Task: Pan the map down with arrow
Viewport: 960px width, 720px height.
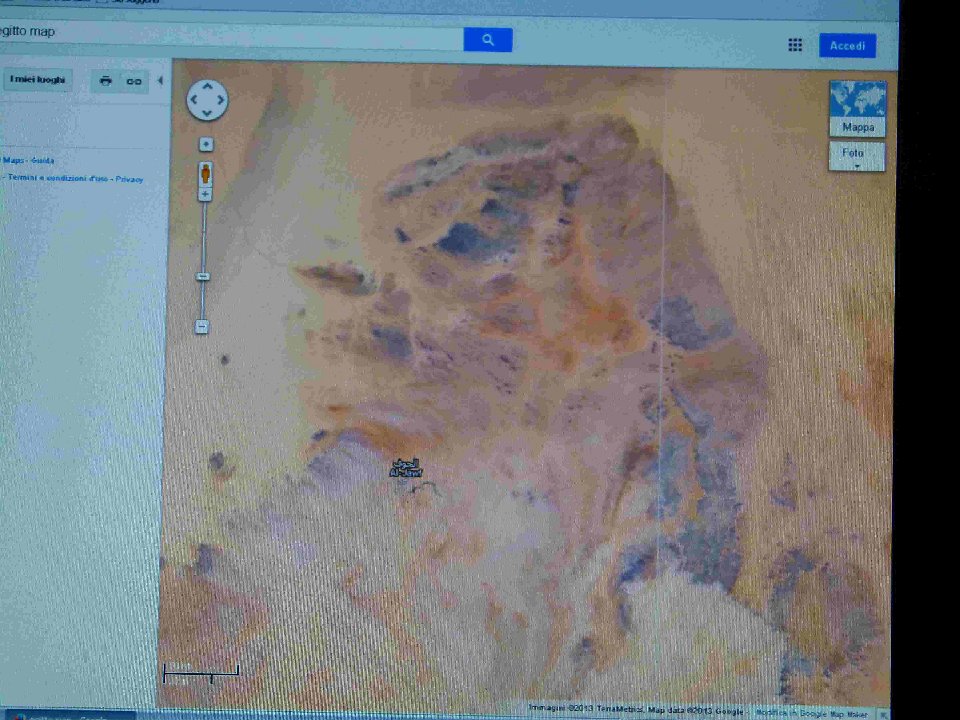Action: point(207,113)
